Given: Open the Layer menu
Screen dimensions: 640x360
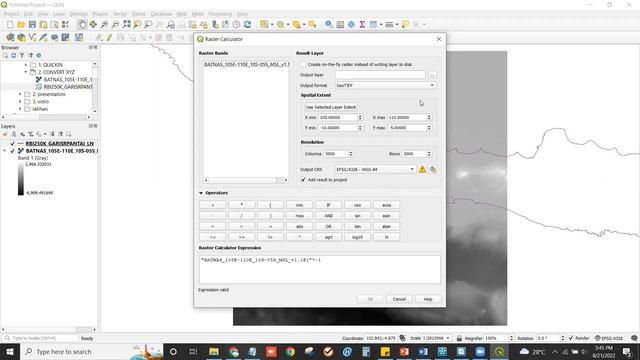Looking at the screenshot, I should point(59,14).
